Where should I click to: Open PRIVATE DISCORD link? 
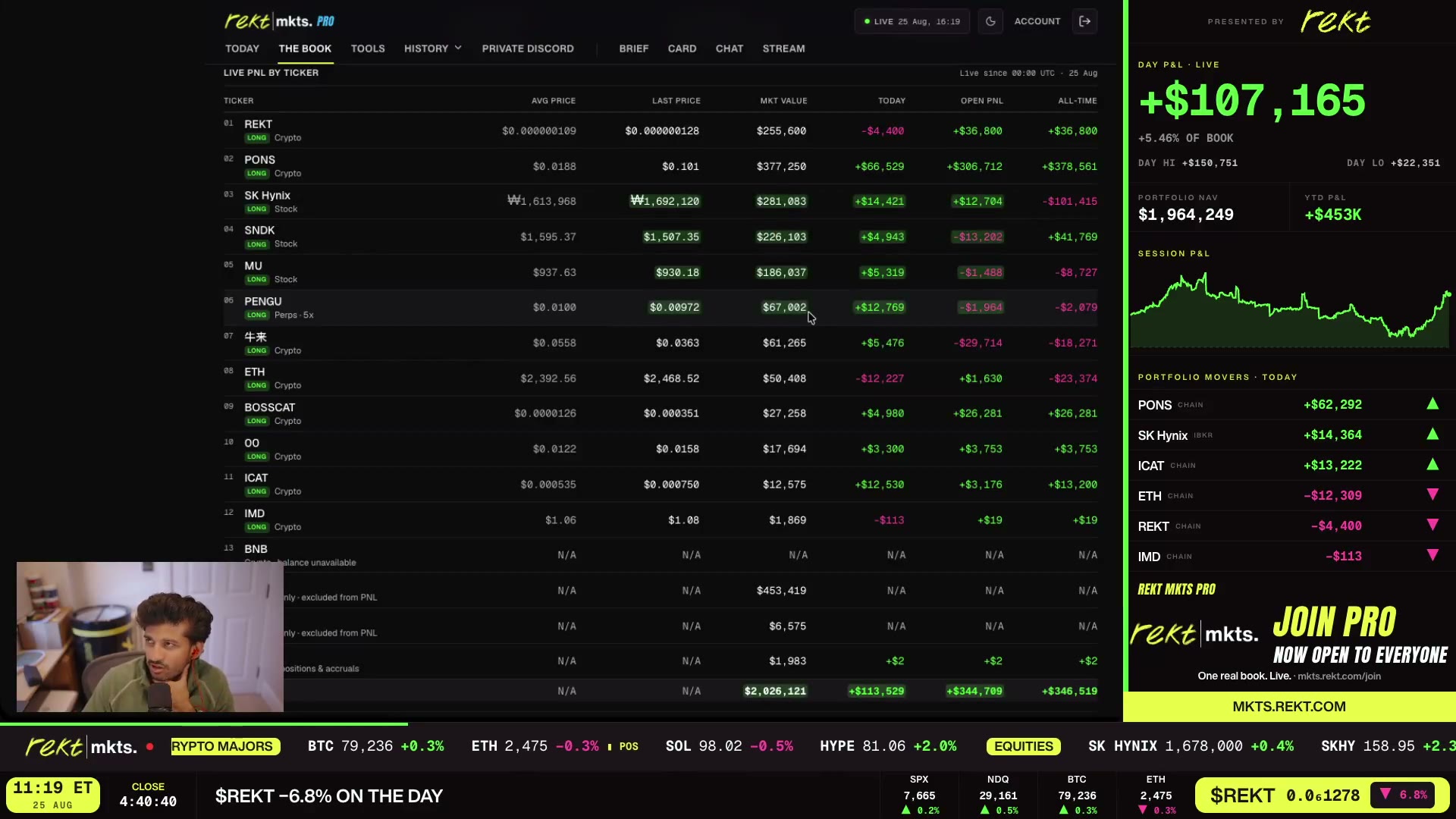528,49
